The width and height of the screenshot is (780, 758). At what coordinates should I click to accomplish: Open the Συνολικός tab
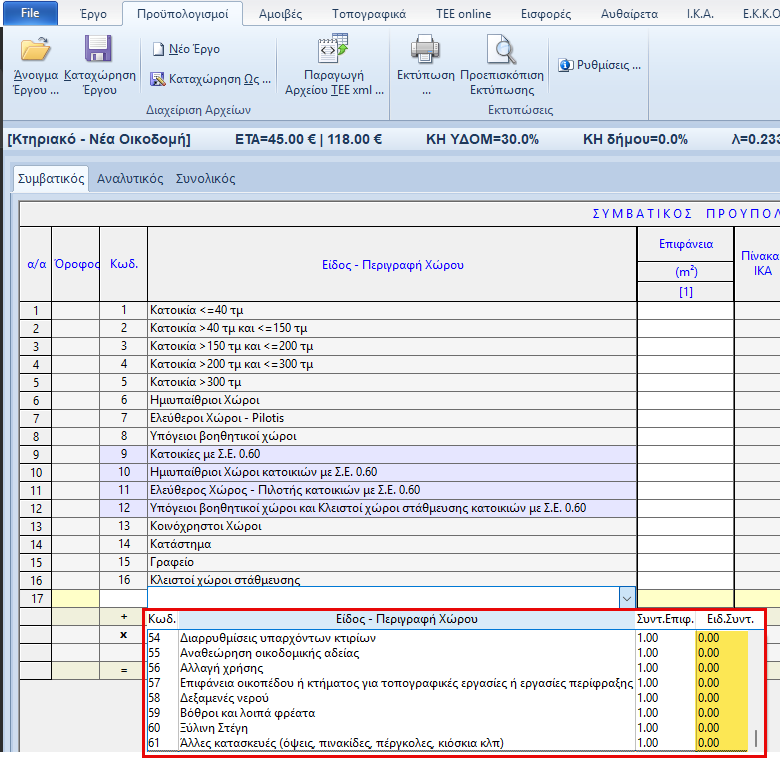pyautogui.click(x=205, y=179)
